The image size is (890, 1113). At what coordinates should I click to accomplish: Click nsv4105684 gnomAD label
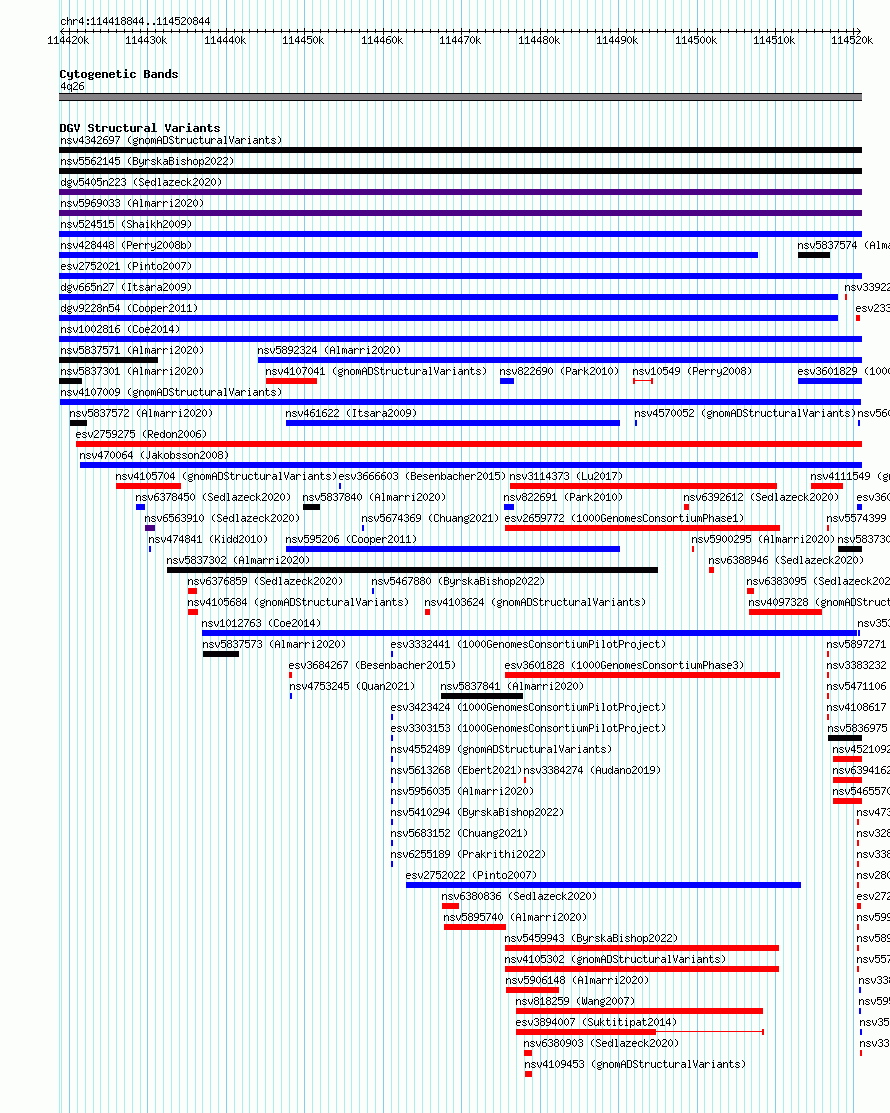[298, 603]
